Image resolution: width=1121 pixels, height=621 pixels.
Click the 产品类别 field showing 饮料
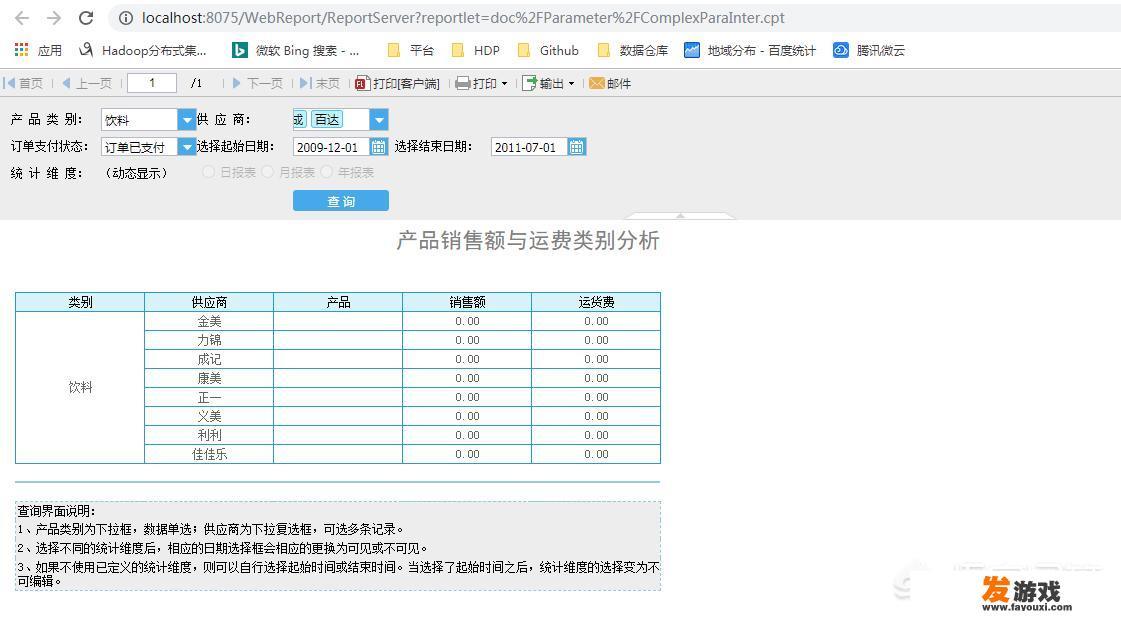coord(139,119)
